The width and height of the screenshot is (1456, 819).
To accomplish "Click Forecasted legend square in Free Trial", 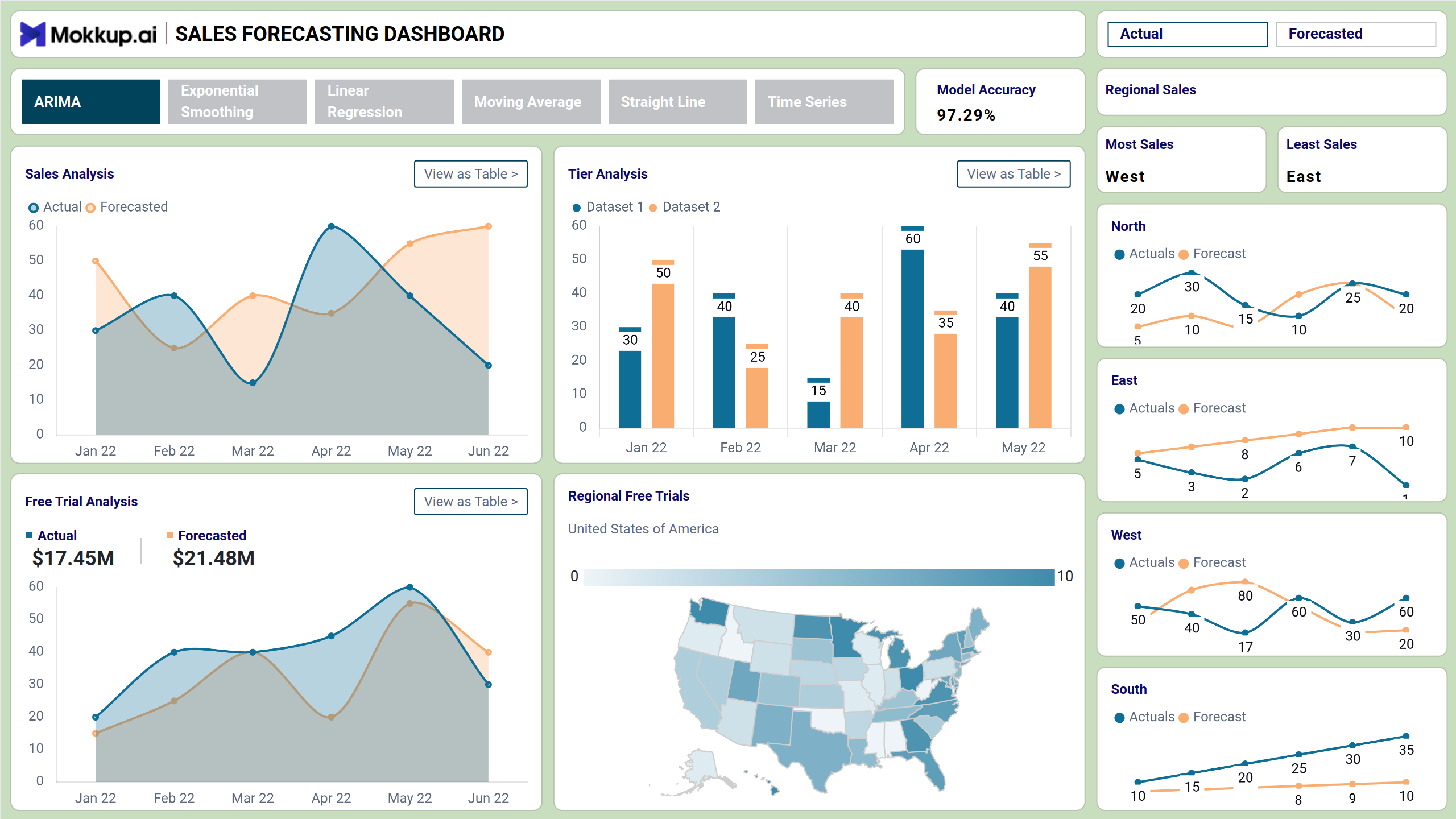I will tap(169, 535).
